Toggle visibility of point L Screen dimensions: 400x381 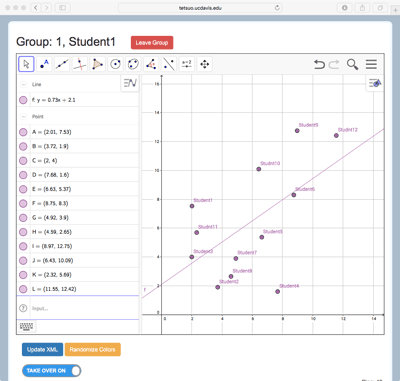pos(23,289)
